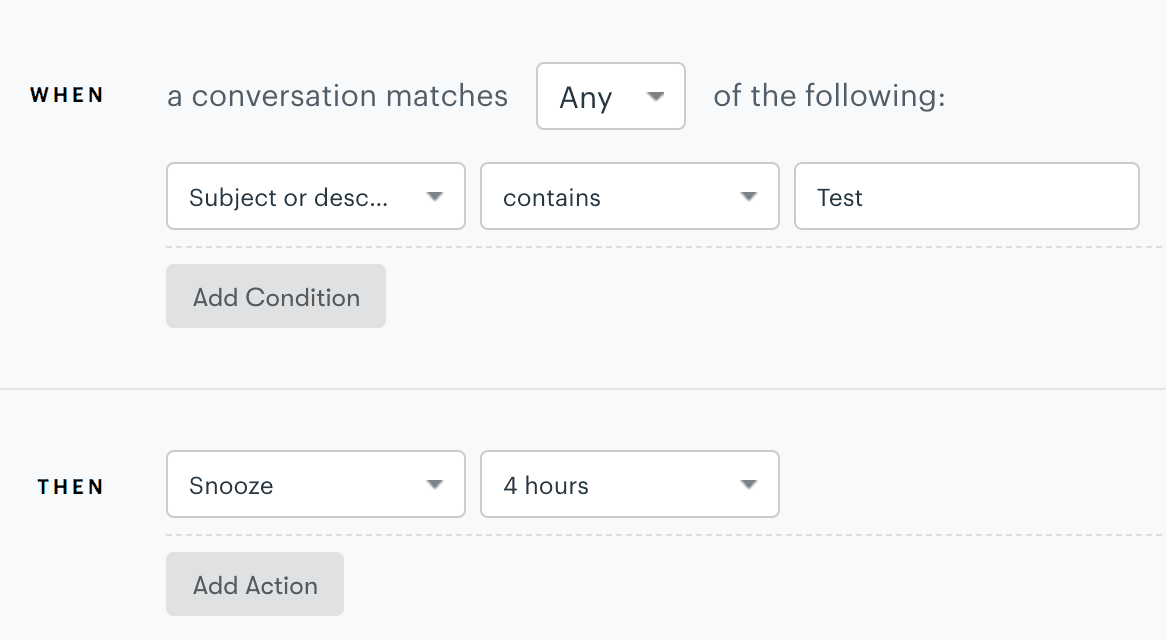Open the Snooze action dropdown
The image size is (1166, 640).
point(300,485)
